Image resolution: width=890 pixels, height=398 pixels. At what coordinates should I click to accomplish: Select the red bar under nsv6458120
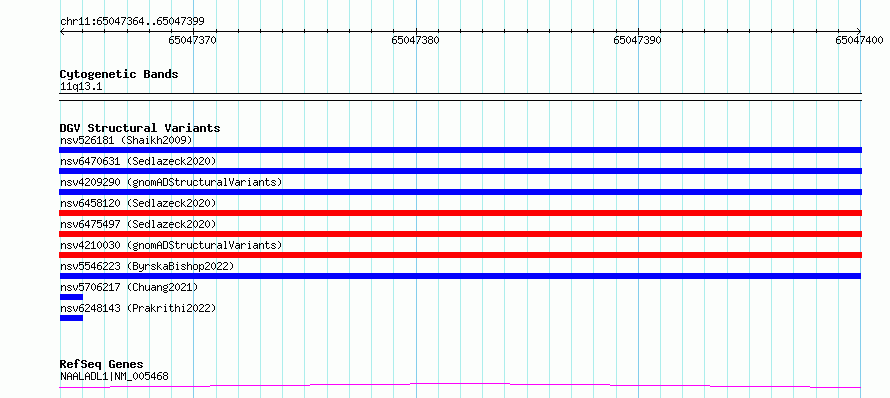click(x=460, y=213)
